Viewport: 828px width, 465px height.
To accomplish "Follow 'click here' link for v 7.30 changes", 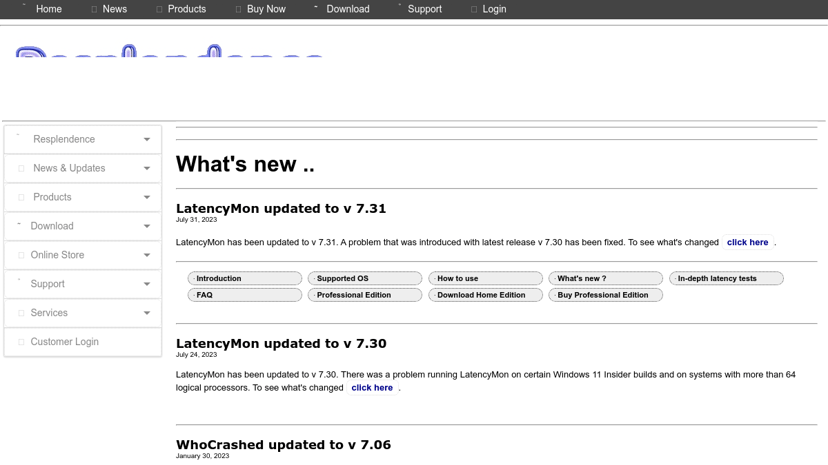I will 372,388.
